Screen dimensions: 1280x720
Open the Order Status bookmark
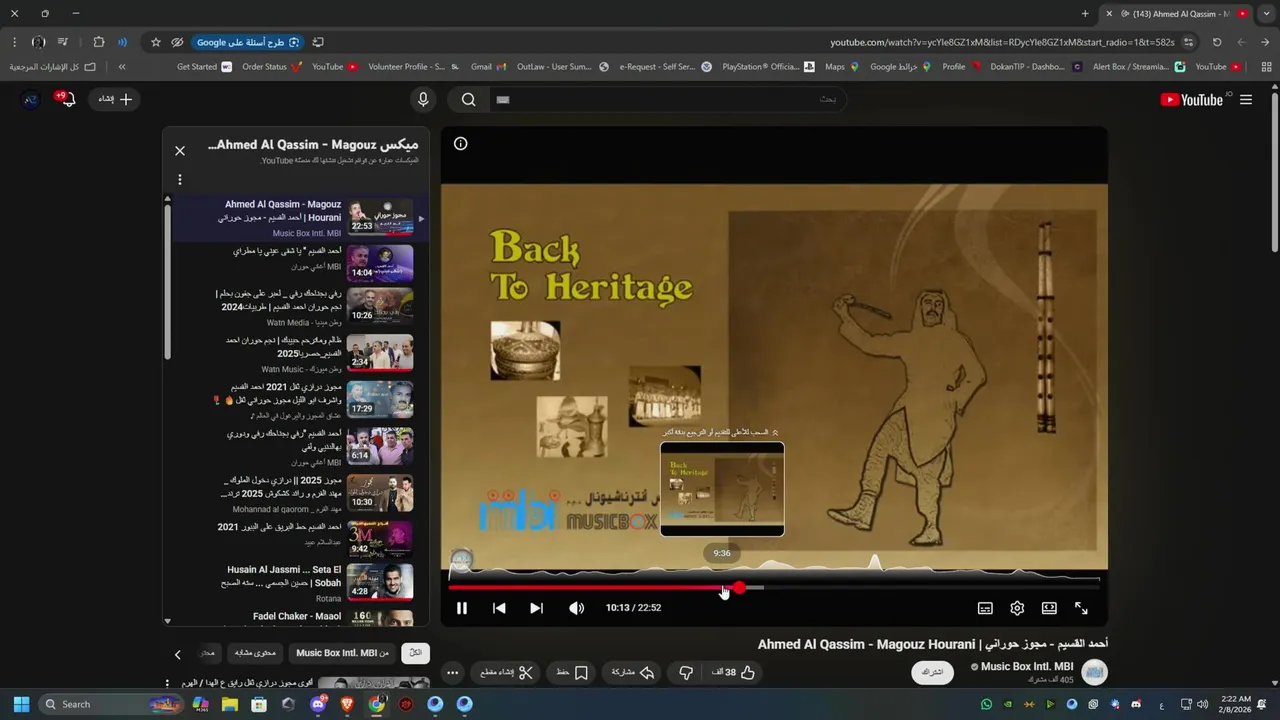coord(272,67)
